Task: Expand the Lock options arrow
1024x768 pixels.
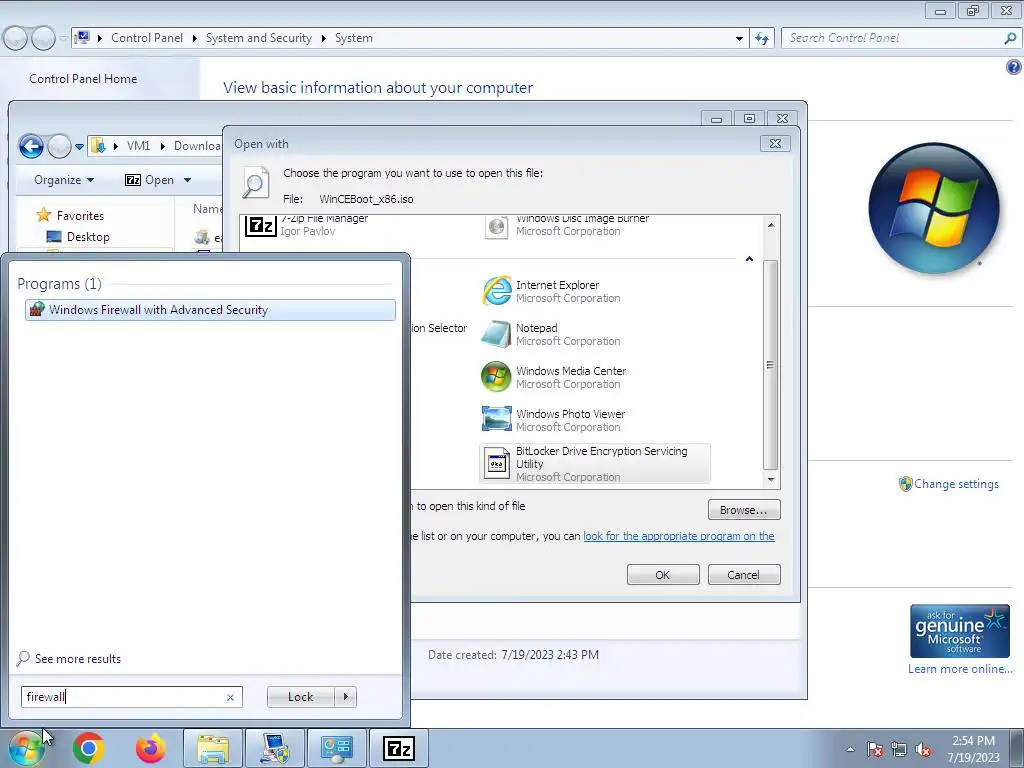Action: point(345,697)
